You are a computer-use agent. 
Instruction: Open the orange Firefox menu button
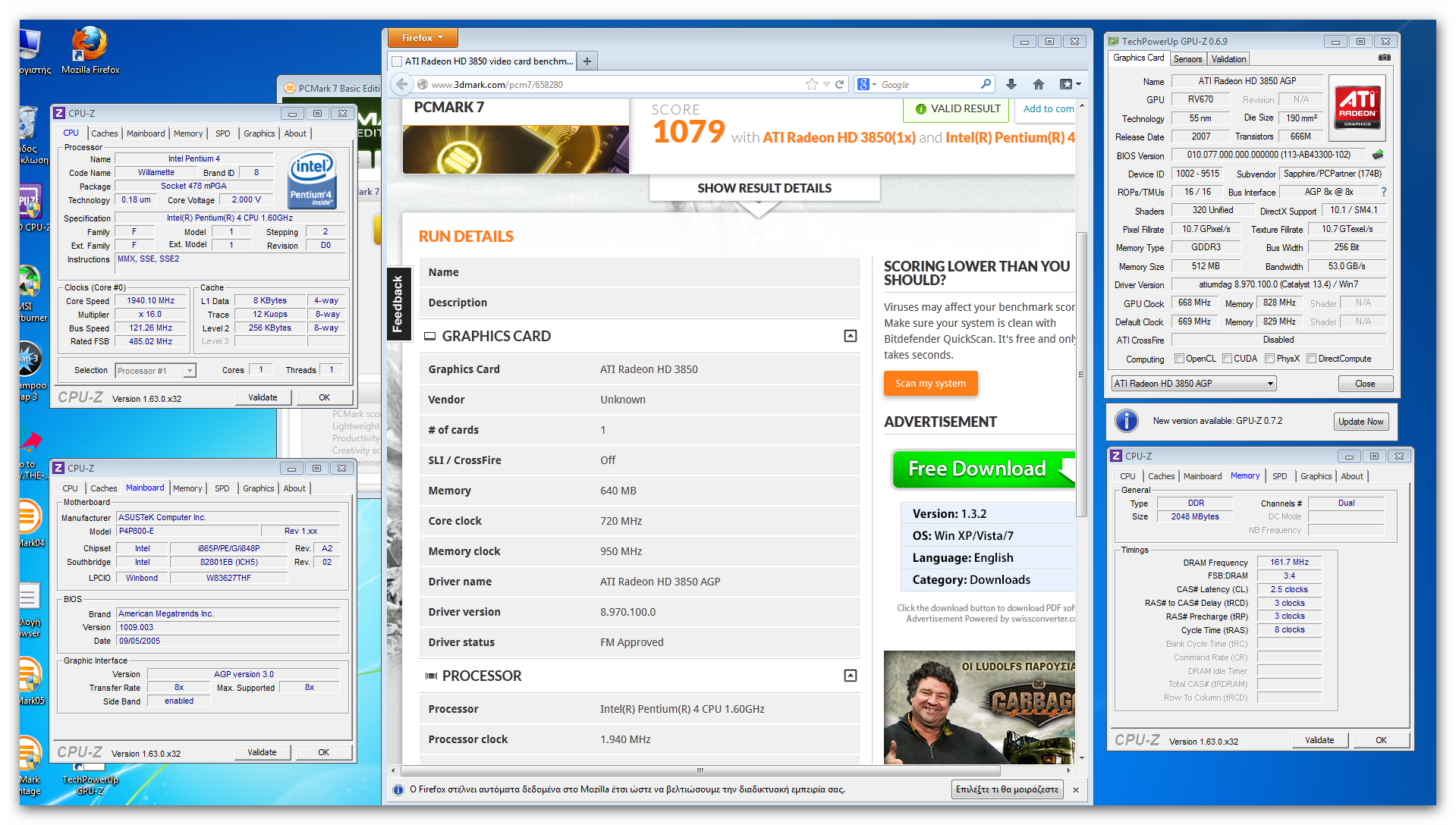coord(423,38)
